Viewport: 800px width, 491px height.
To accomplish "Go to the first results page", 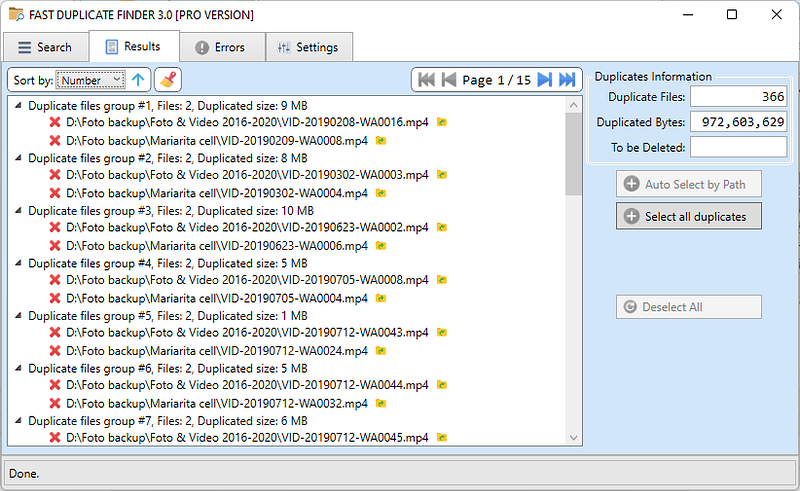I will click(x=426, y=80).
